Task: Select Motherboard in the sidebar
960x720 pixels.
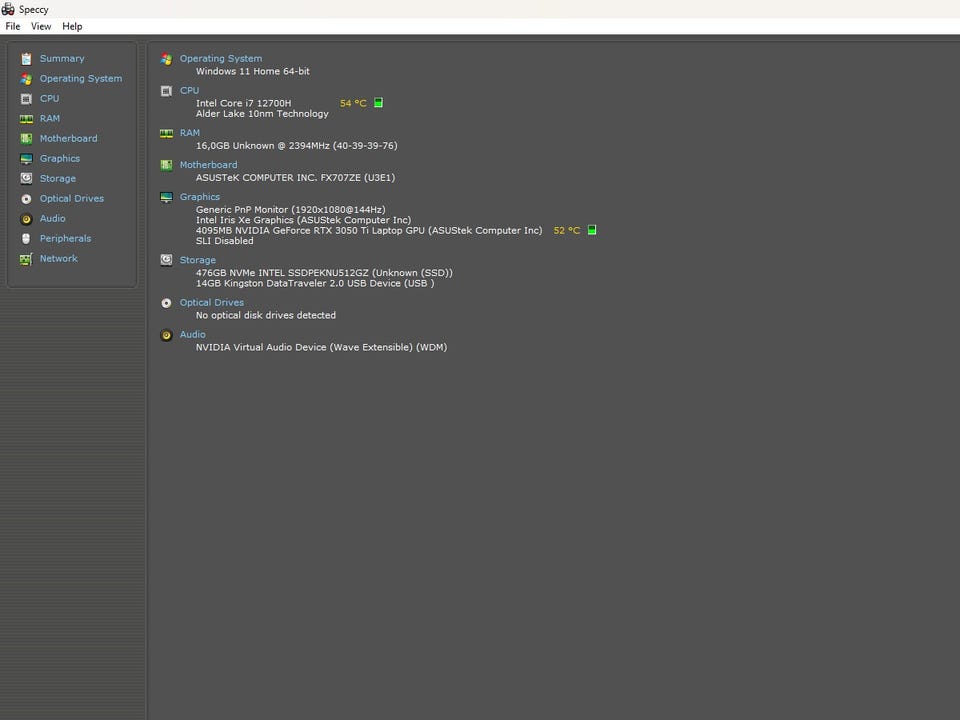Action: [69, 139]
